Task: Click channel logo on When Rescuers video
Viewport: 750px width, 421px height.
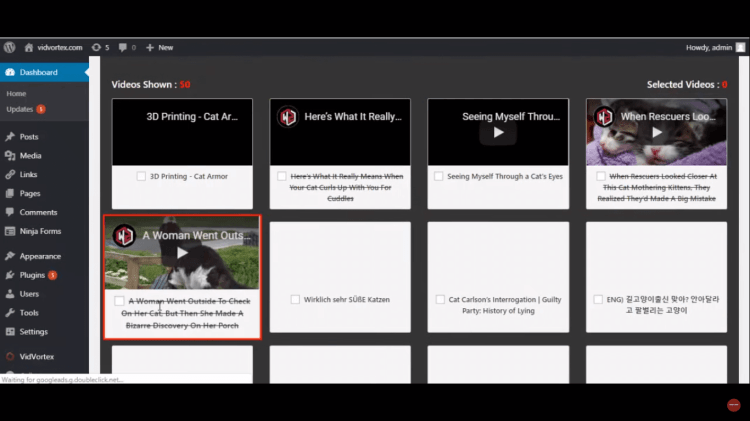Action: (x=604, y=117)
